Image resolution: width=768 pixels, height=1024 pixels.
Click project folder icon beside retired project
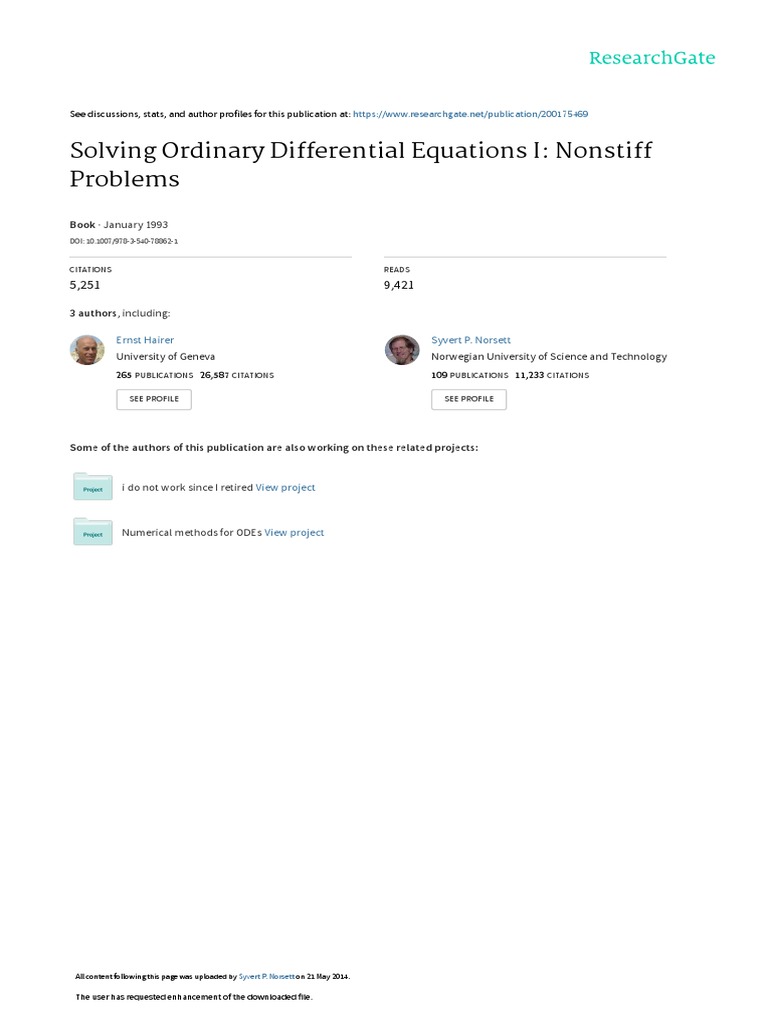coord(93,486)
